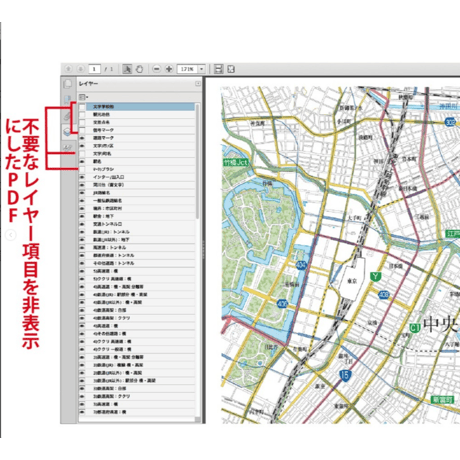The image size is (460, 460).
Task: Fit one full page to window
Action: (x=231, y=69)
